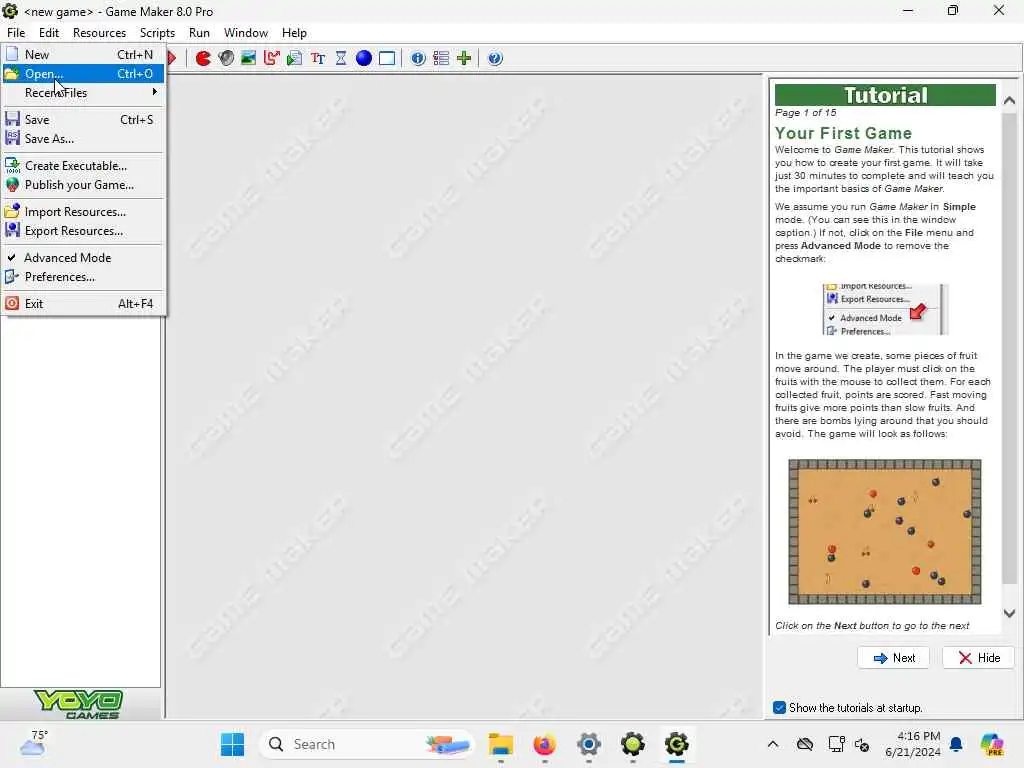Open the Window menu
This screenshot has height=768, width=1024.
(x=246, y=33)
